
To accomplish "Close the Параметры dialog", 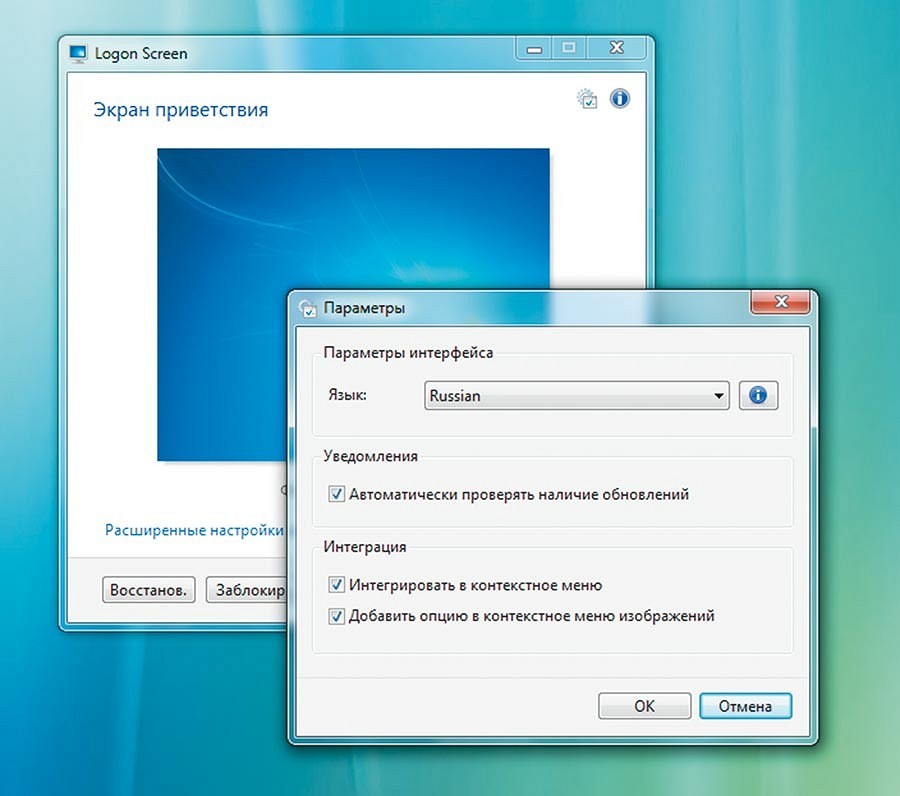I will pyautogui.click(x=781, y=302).
